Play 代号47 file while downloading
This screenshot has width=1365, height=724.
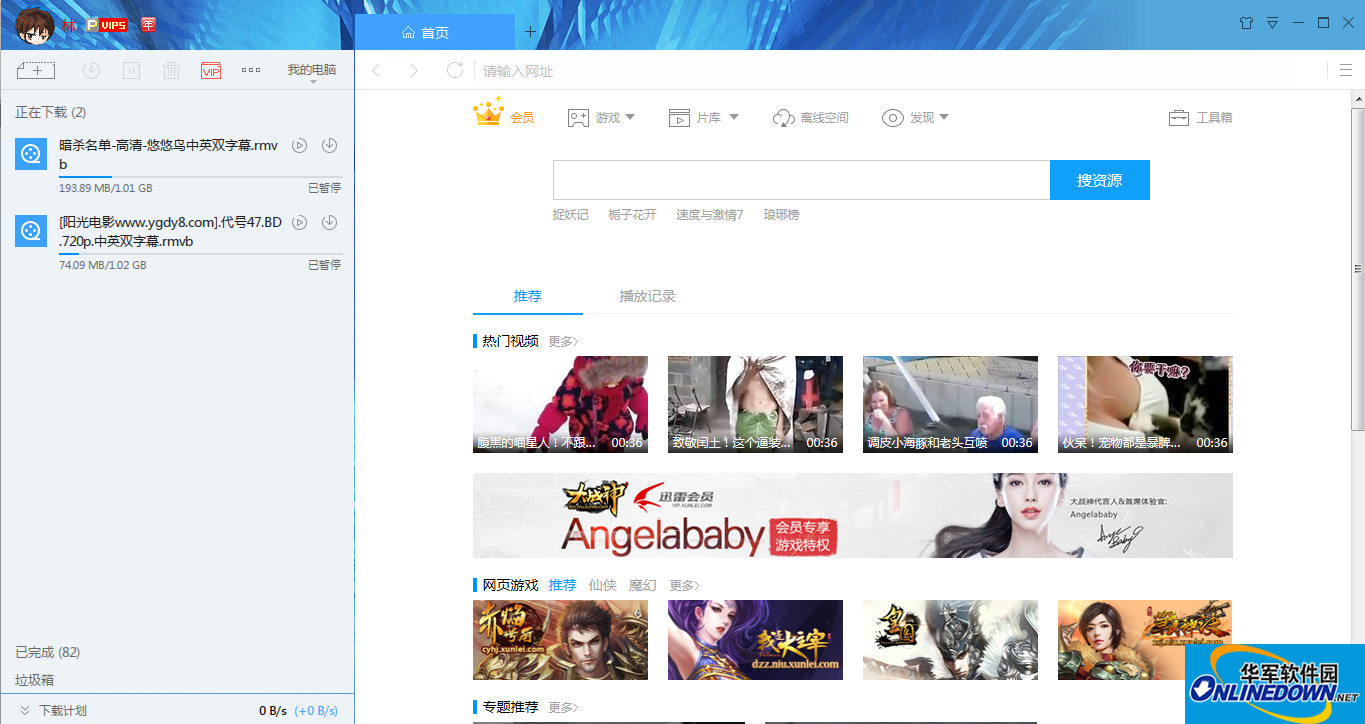pyautogui.click(x=299, y=222)
